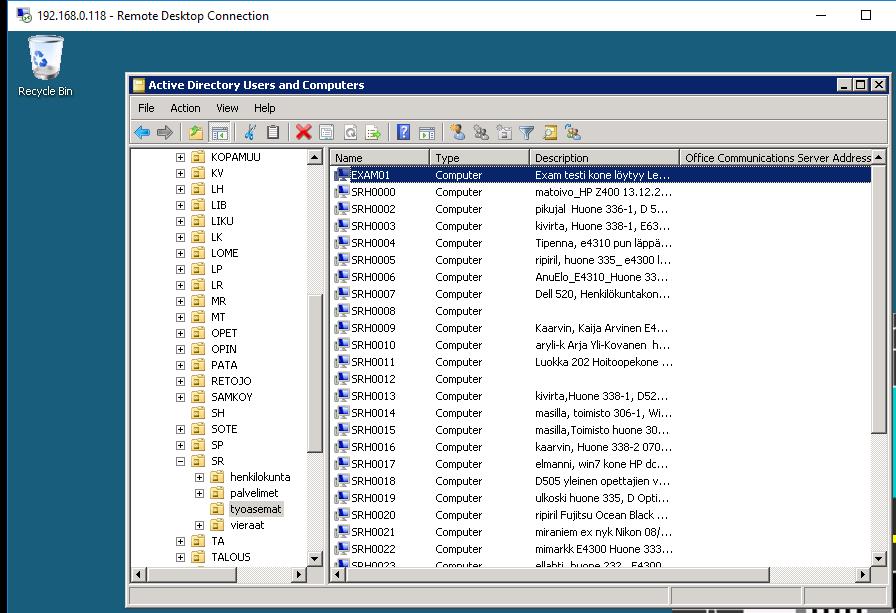Add selected objects to a group icon
Viewport: 896px width, 613px height.
point(573,133)
